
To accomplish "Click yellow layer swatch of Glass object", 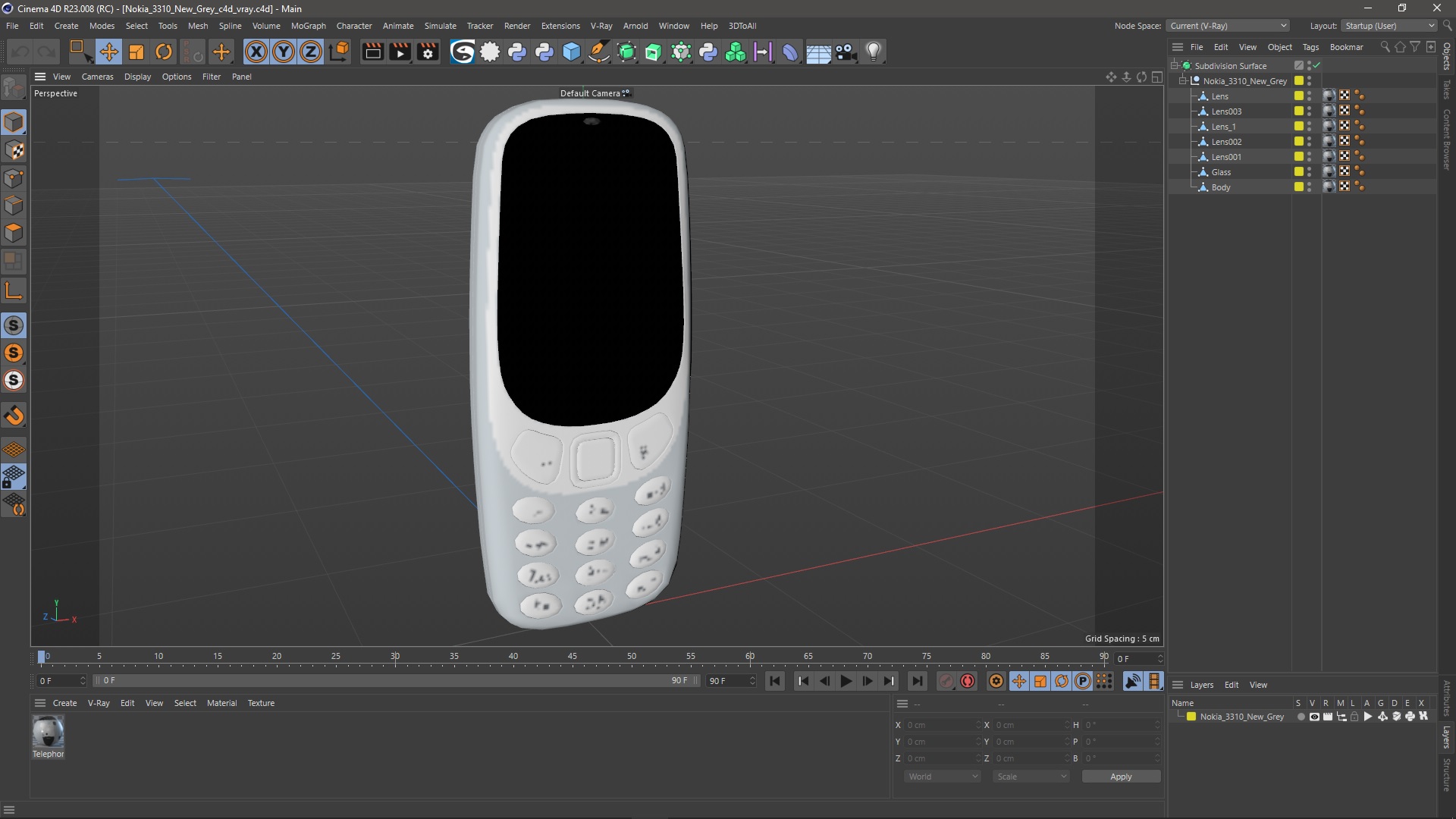I will pos(1298,172).
